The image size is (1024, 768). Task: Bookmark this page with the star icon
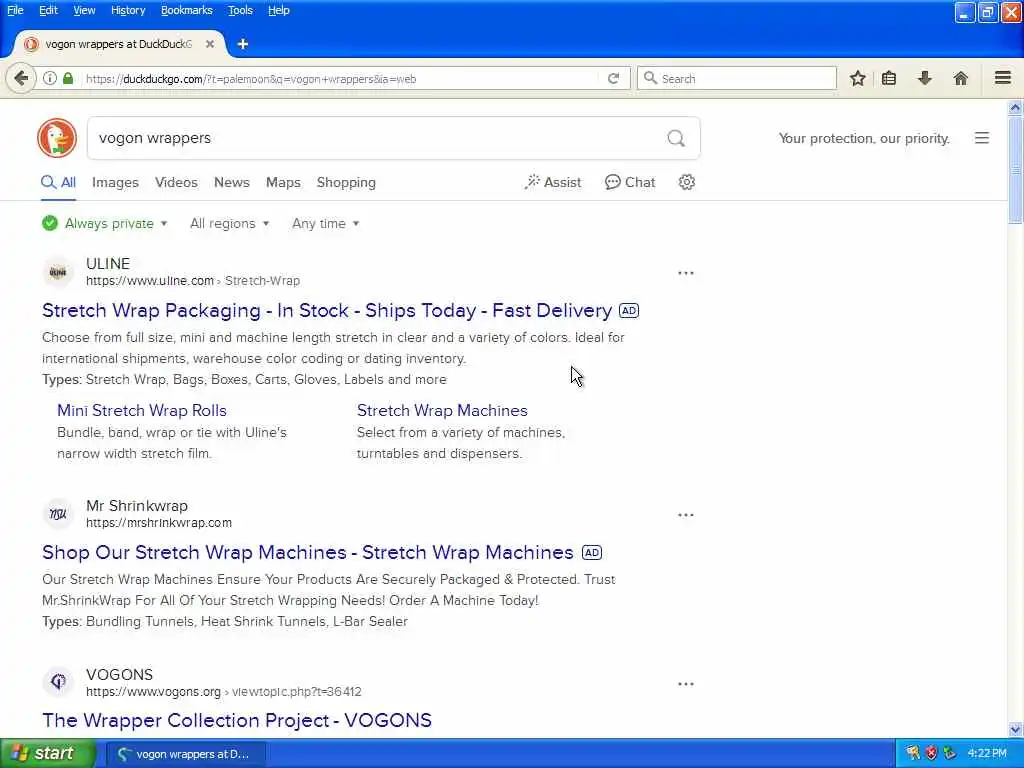[857, 79]
